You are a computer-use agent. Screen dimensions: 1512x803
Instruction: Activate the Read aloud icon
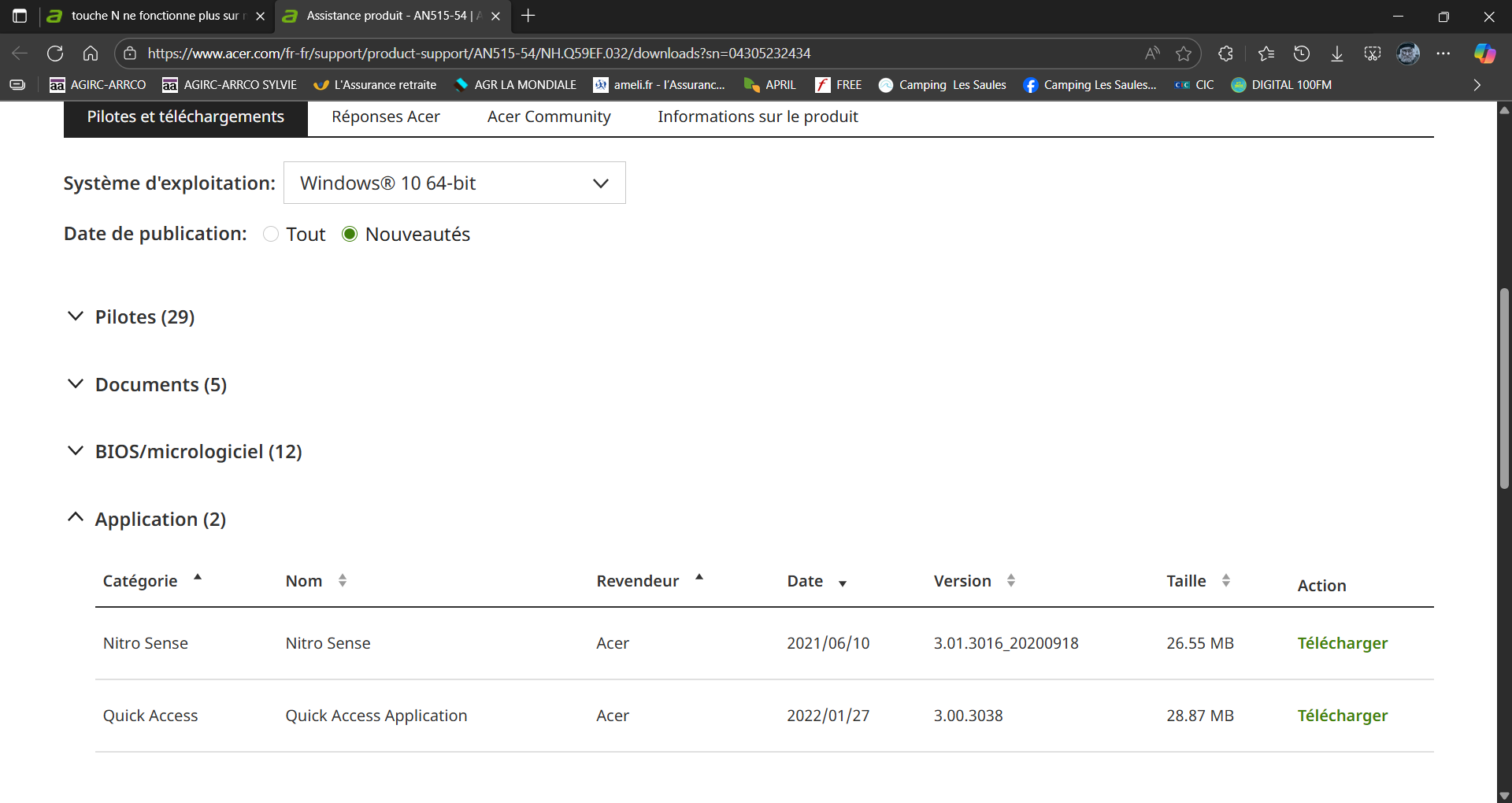click(x=1152, y=54)
